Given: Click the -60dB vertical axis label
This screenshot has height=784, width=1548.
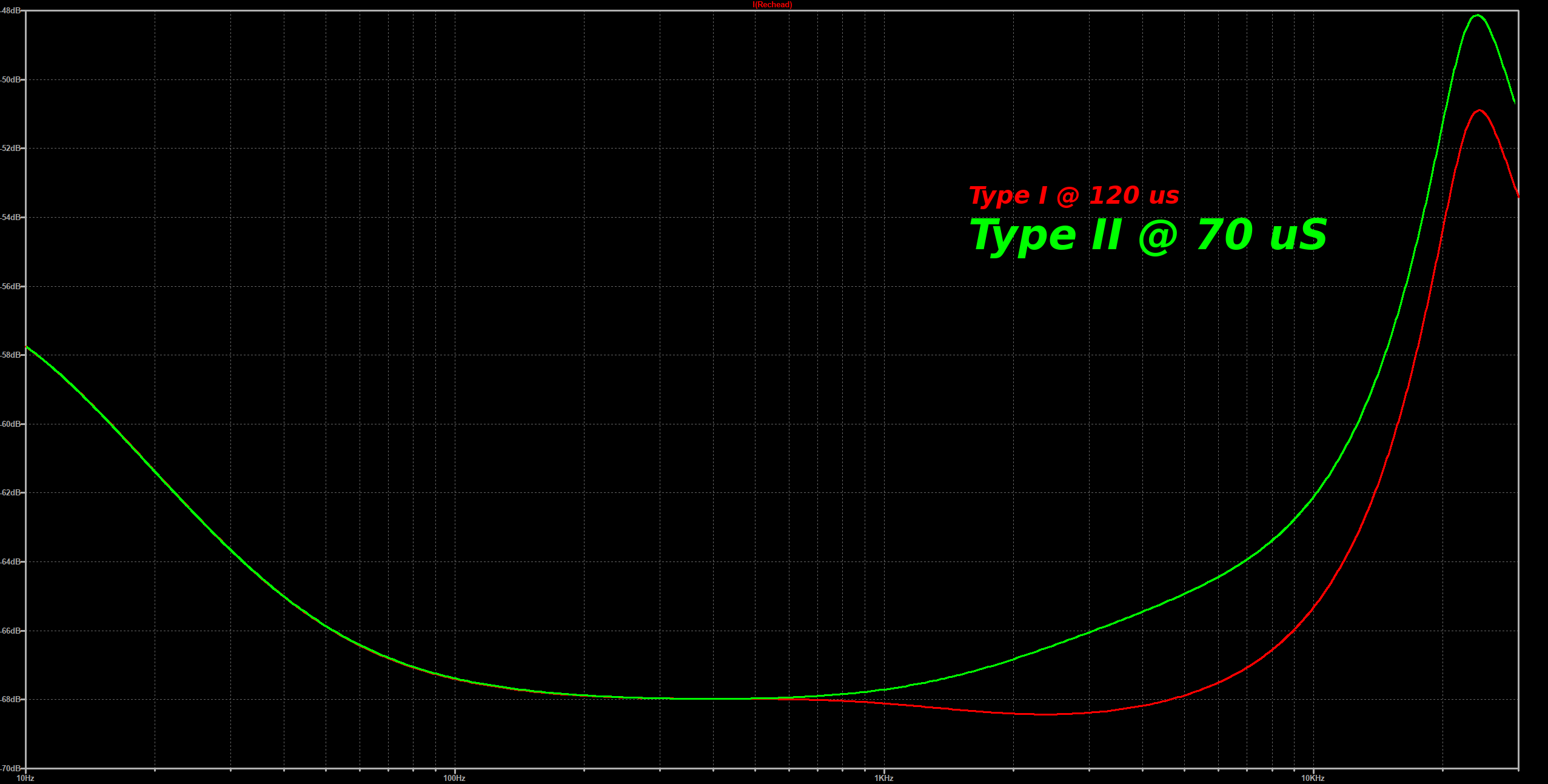Looking at the screenshot, I should click(x=10, y=424).
